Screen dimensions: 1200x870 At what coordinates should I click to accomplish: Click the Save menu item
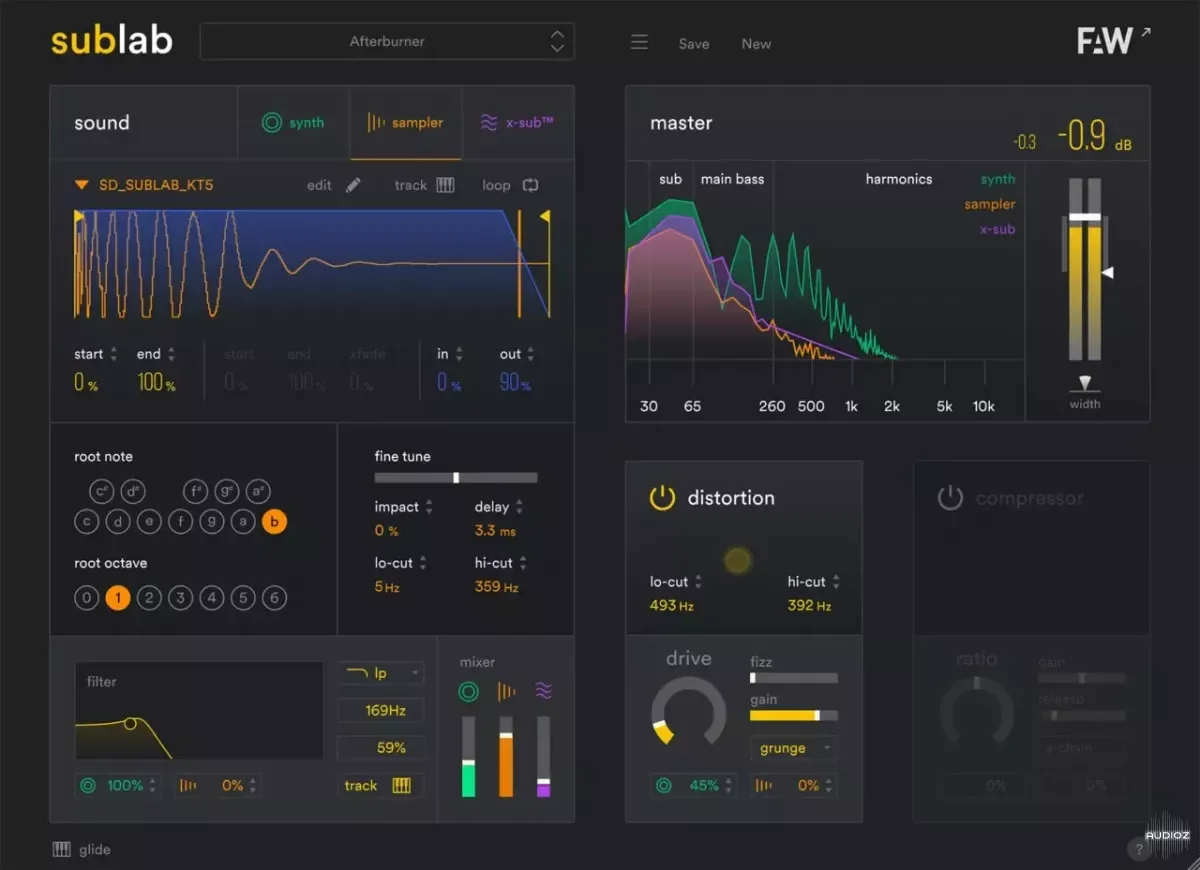(x=694, y=43)
